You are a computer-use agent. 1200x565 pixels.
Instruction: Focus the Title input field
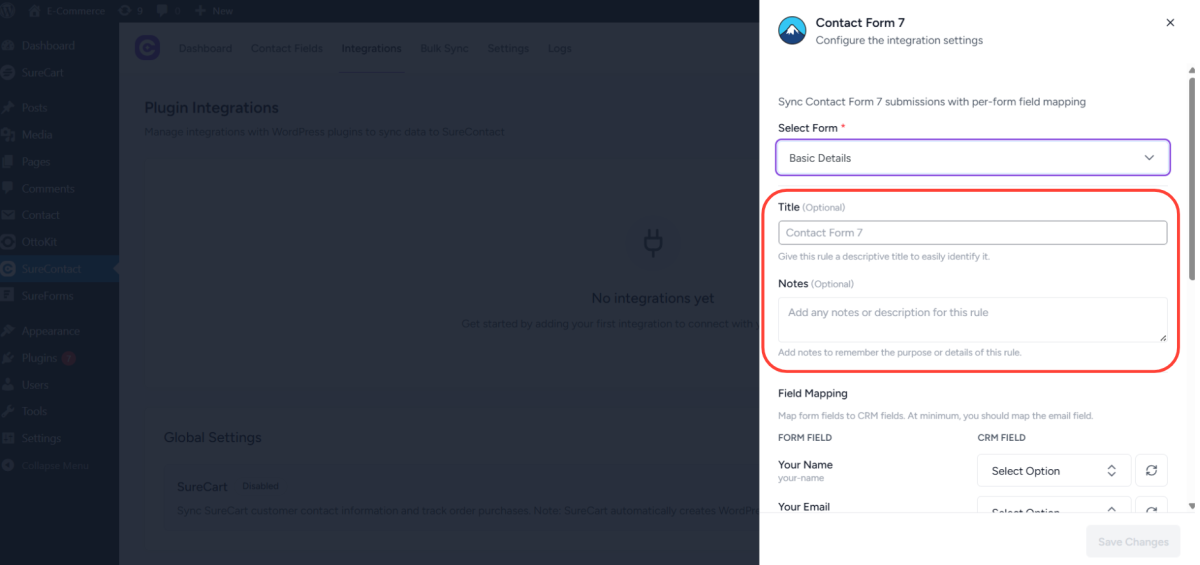(972, 233)
